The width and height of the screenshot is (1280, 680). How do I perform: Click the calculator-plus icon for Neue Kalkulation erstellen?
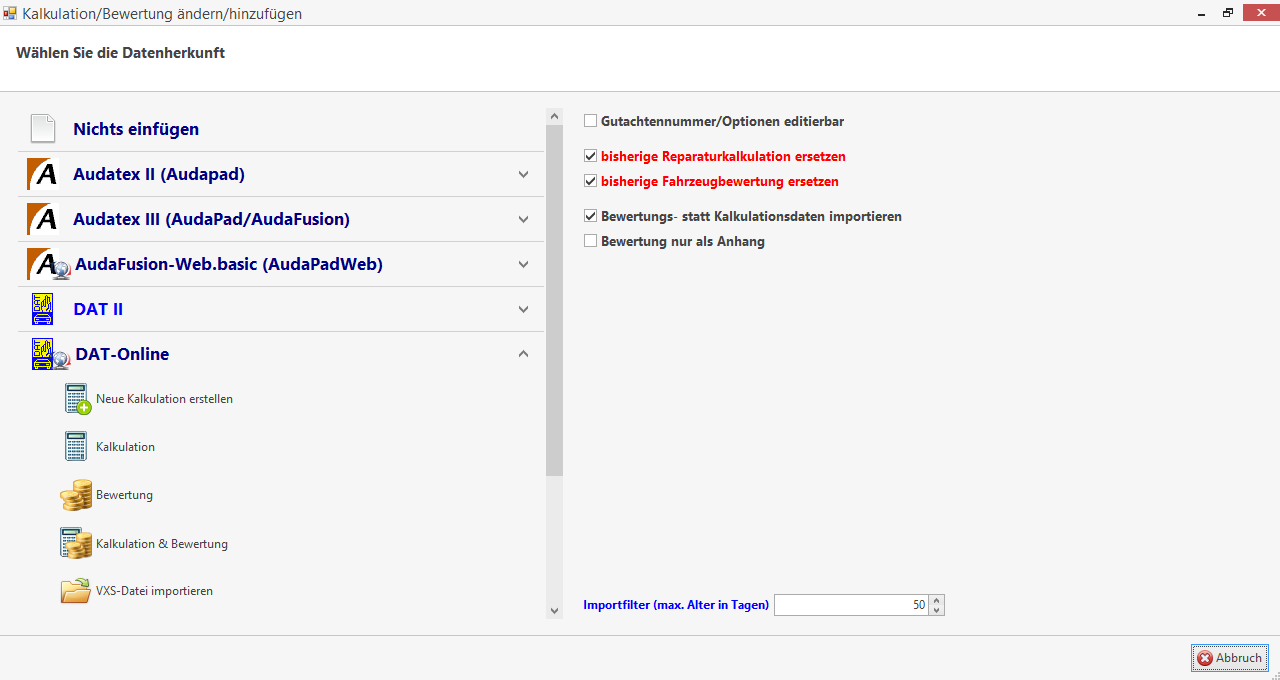[77, 399]
